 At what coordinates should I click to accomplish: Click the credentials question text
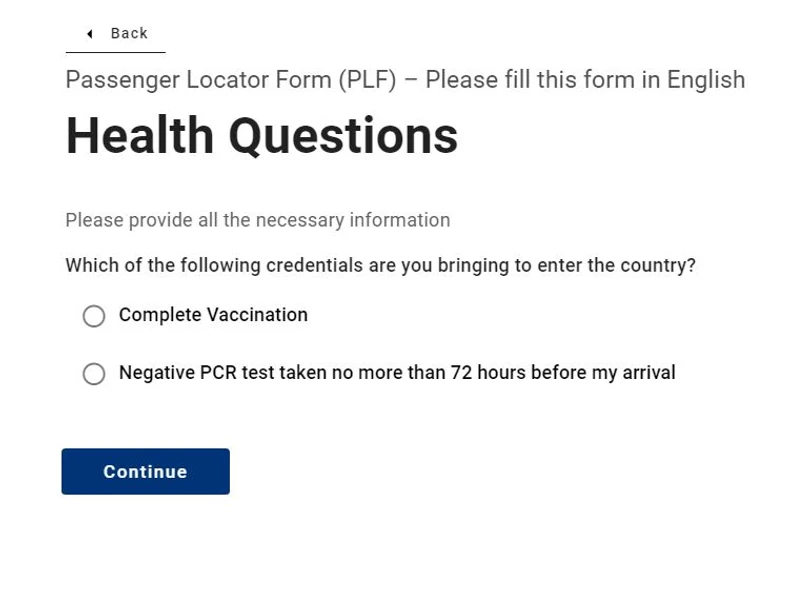coord(380,266)
